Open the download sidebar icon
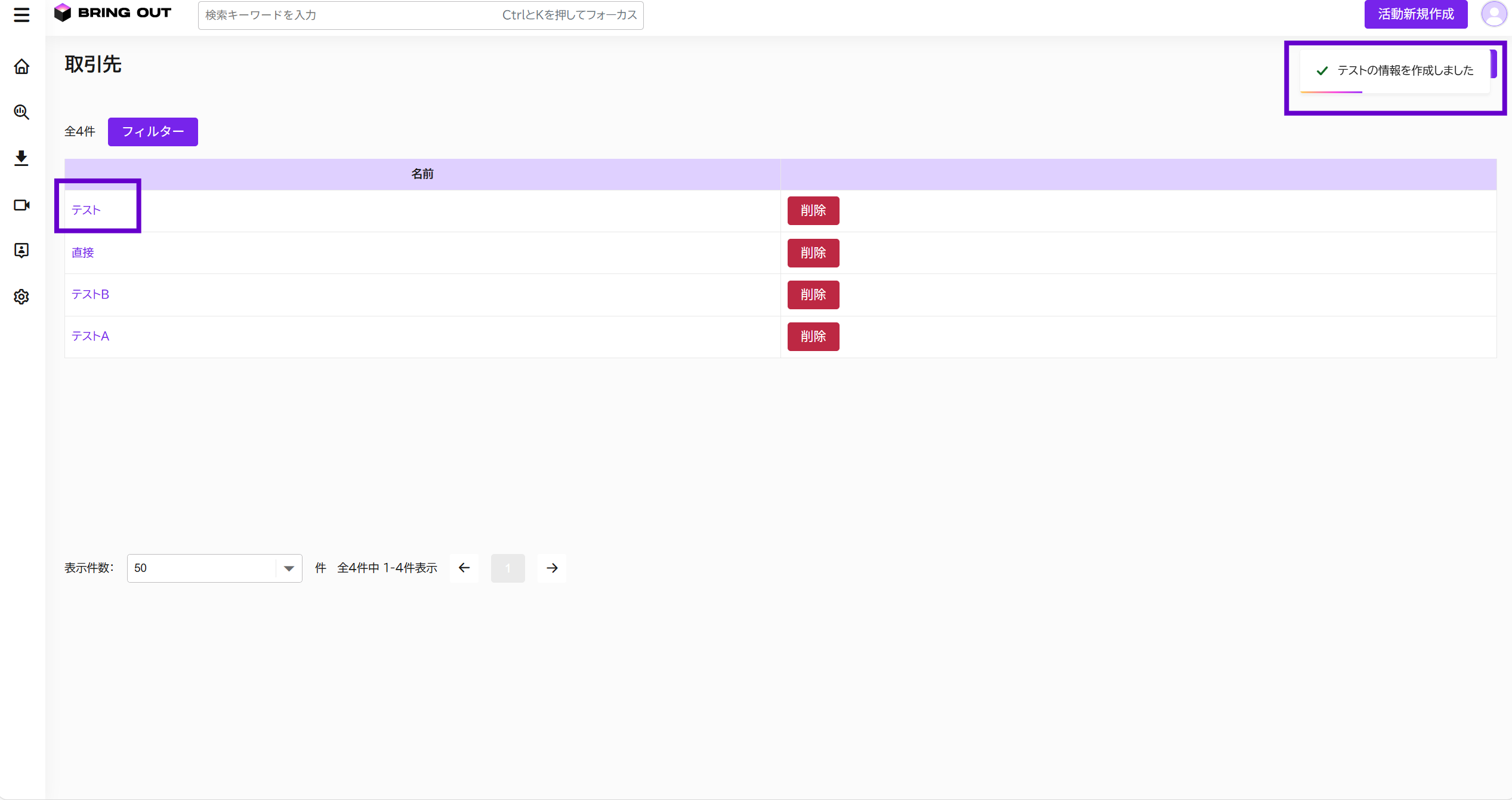The image size is (1512, 800). pos(21,158)
